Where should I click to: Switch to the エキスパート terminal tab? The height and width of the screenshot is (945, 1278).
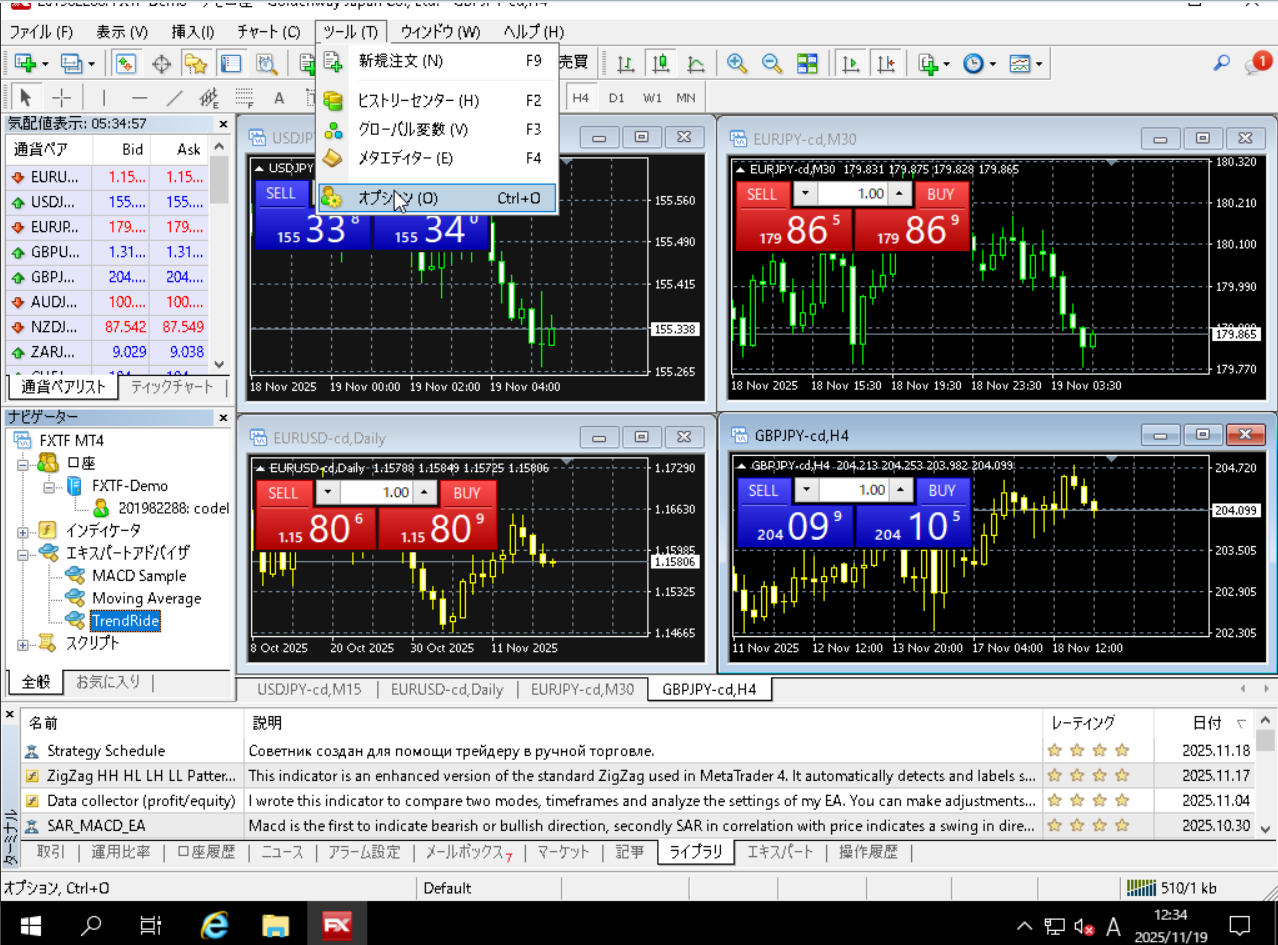(781, 852)
